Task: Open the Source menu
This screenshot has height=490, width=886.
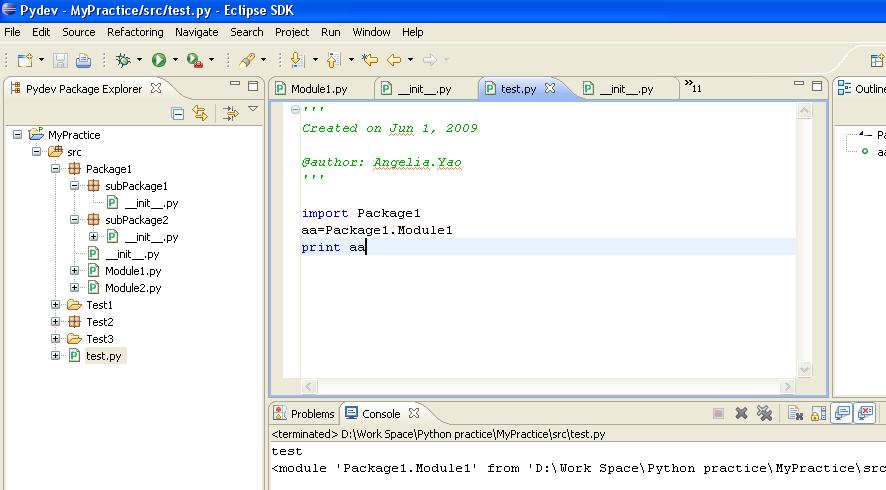Action: (79, 32)
